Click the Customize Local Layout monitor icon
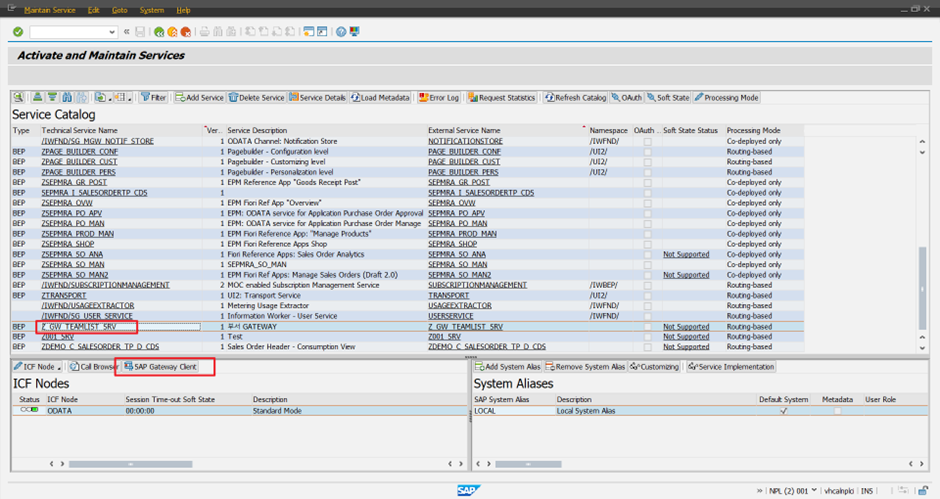 click(x=355, y=32)
